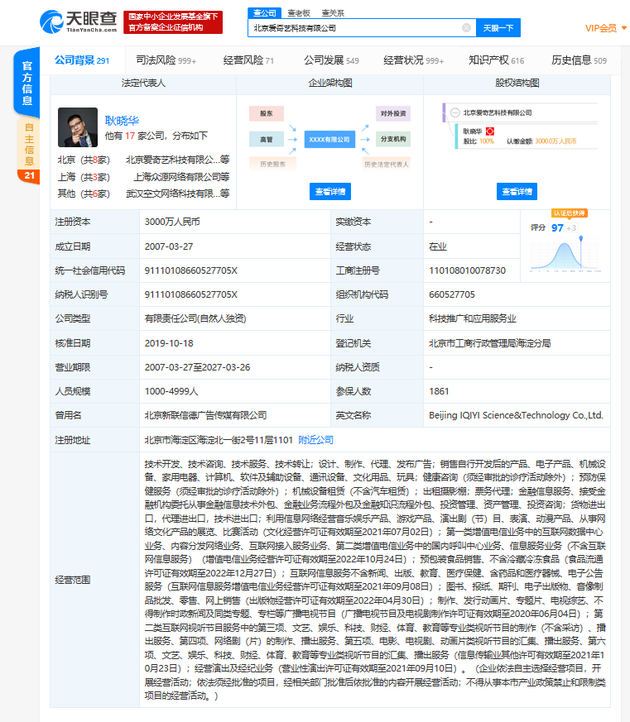Click the 分支机构 box in the structure diagram

click(x=393, y=139)
